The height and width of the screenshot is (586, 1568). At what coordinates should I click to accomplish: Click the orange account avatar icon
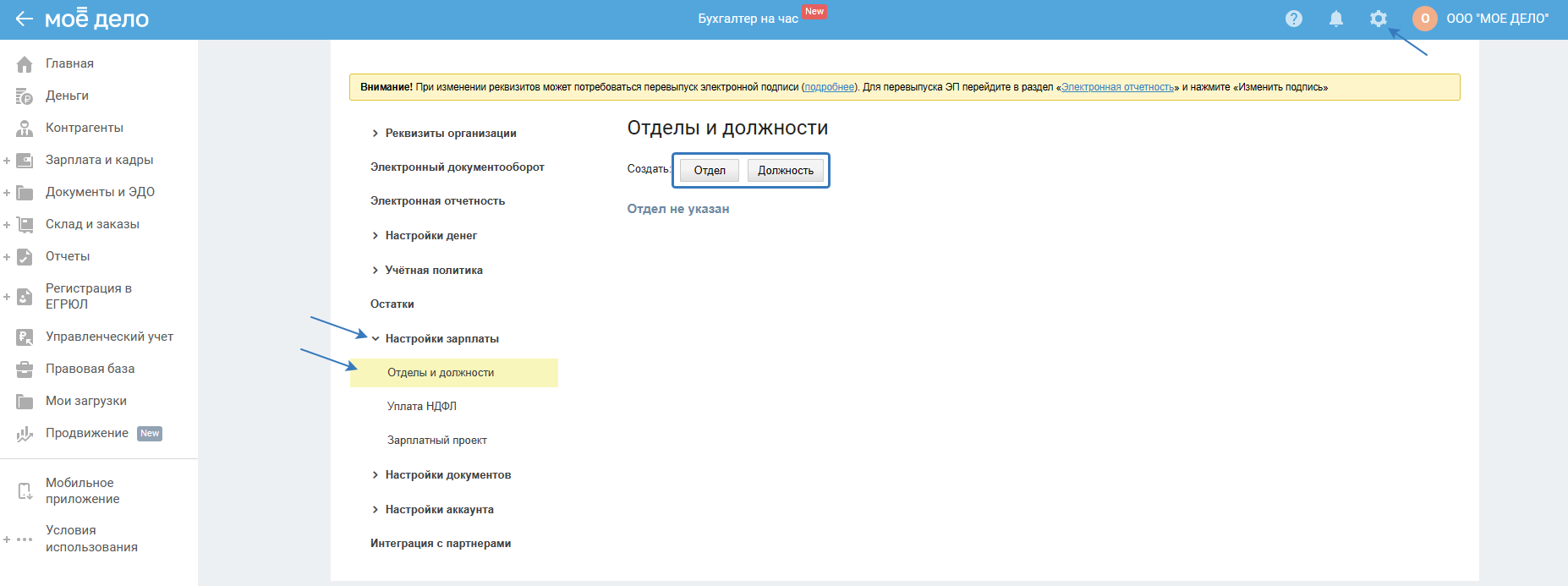click(1425, 19)
